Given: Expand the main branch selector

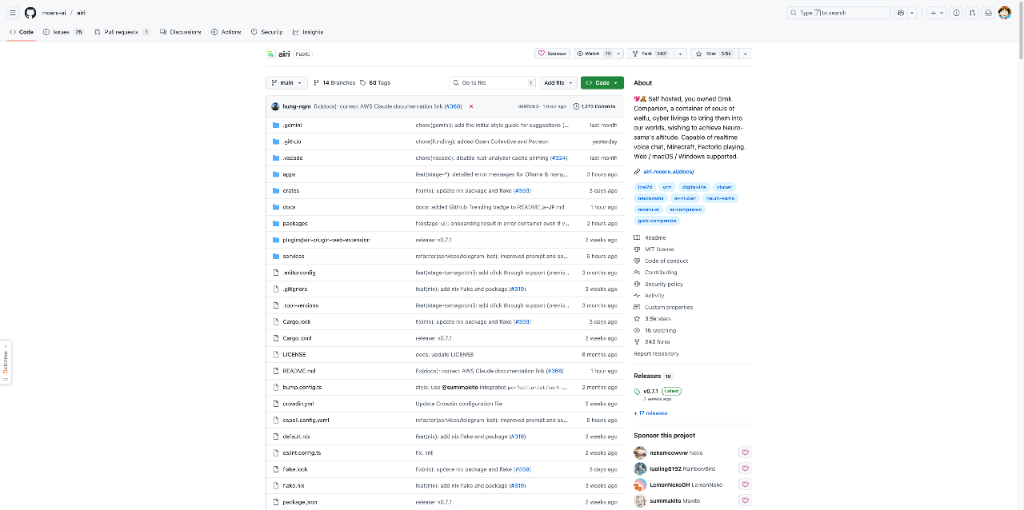Looking at the screenshot, I should (286, 83).
